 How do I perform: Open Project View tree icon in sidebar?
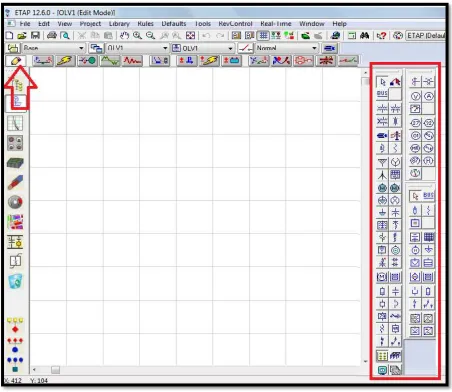point(18,85)
